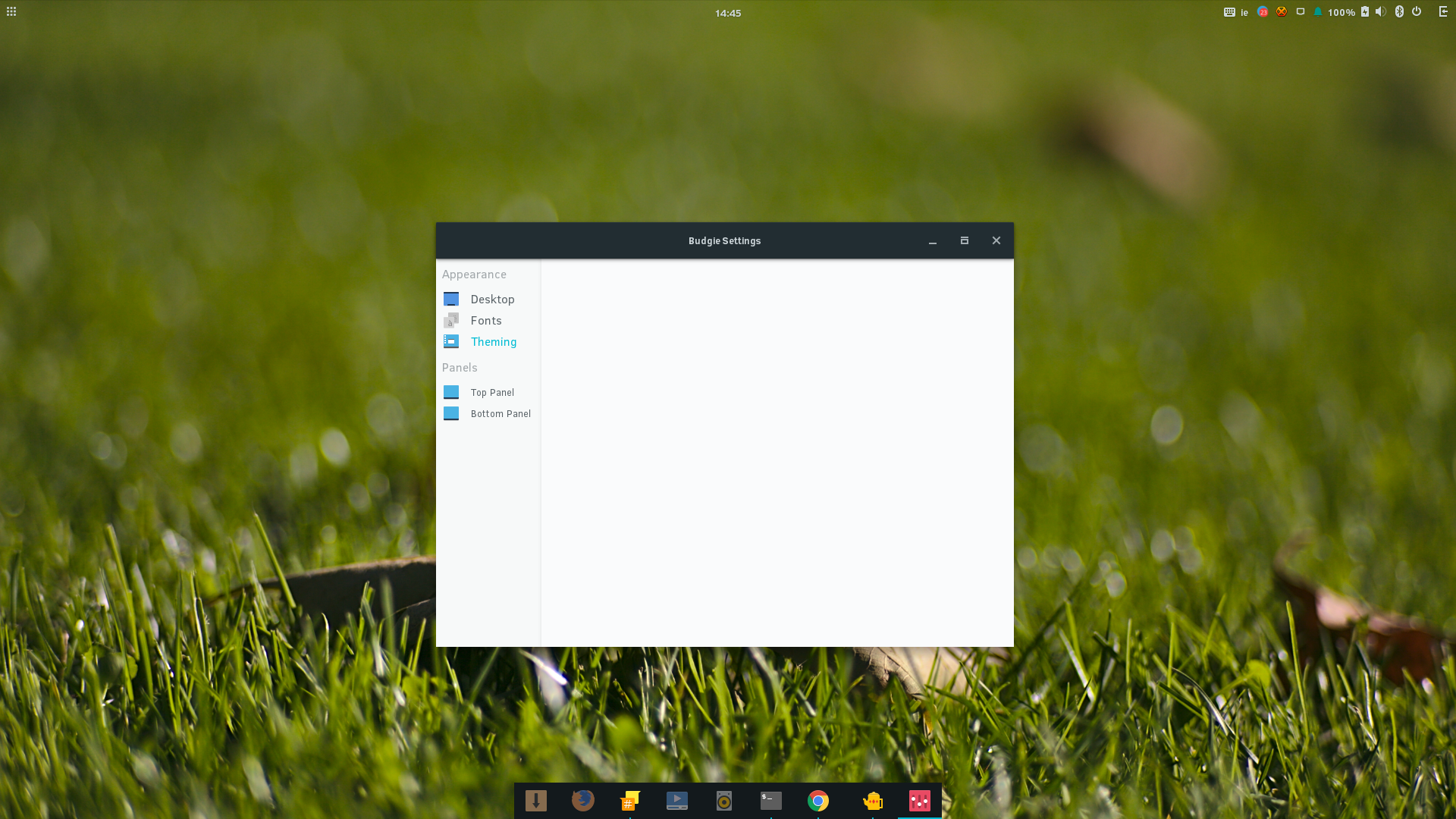
Task: Maximize the Budgie Settings window
Action: pos(965,241)
